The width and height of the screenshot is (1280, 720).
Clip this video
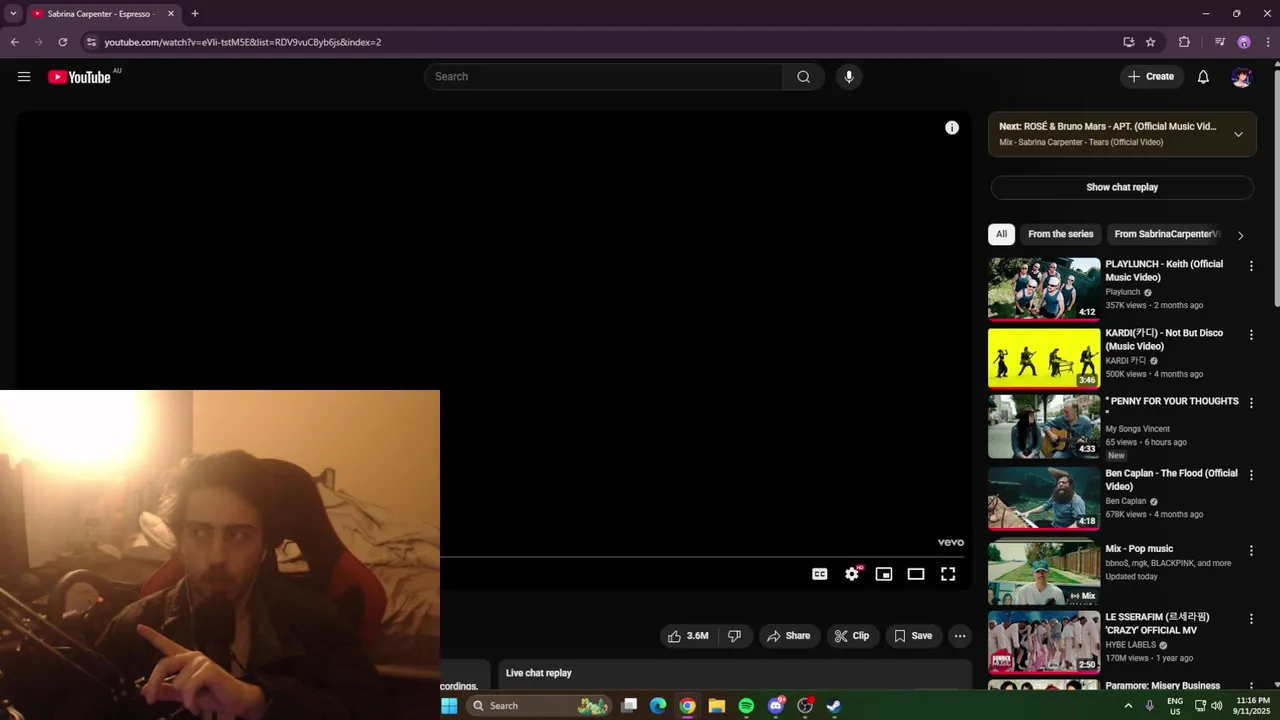(x=852, y=636)
